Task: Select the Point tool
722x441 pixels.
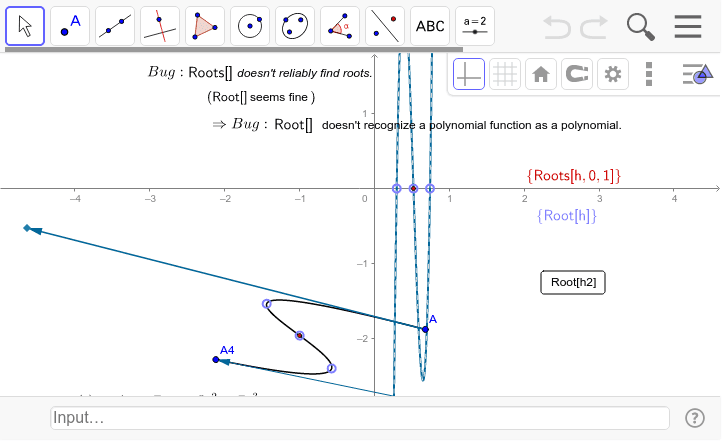Action: (x=70, y=26)
